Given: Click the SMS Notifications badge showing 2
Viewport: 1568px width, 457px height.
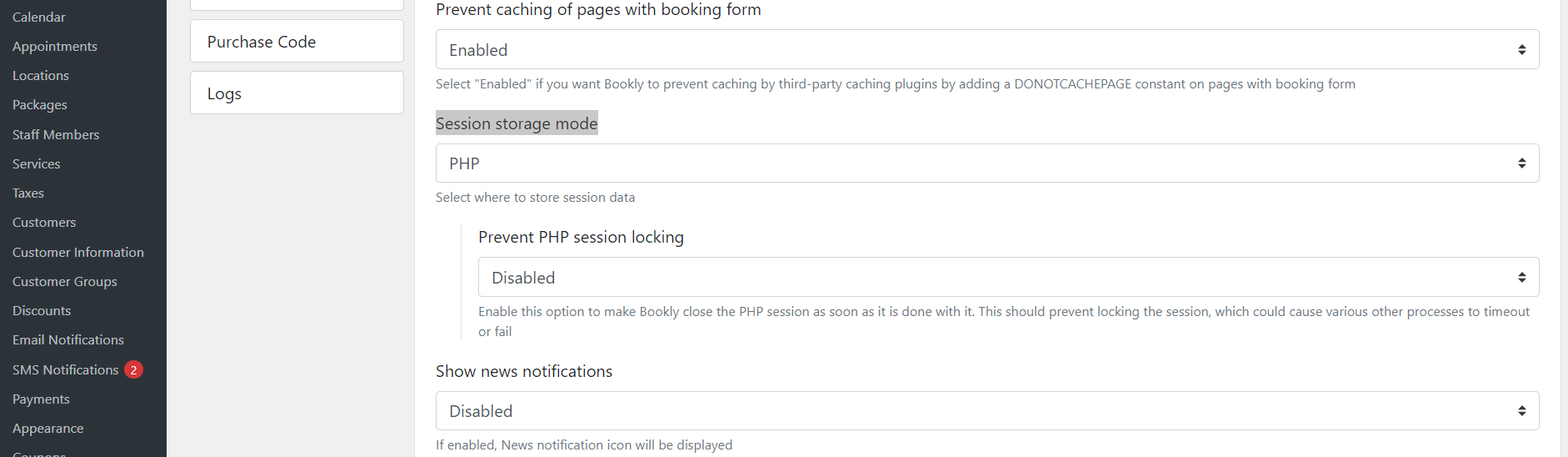Looking at the screenshot, I should (x=133, y=369).
